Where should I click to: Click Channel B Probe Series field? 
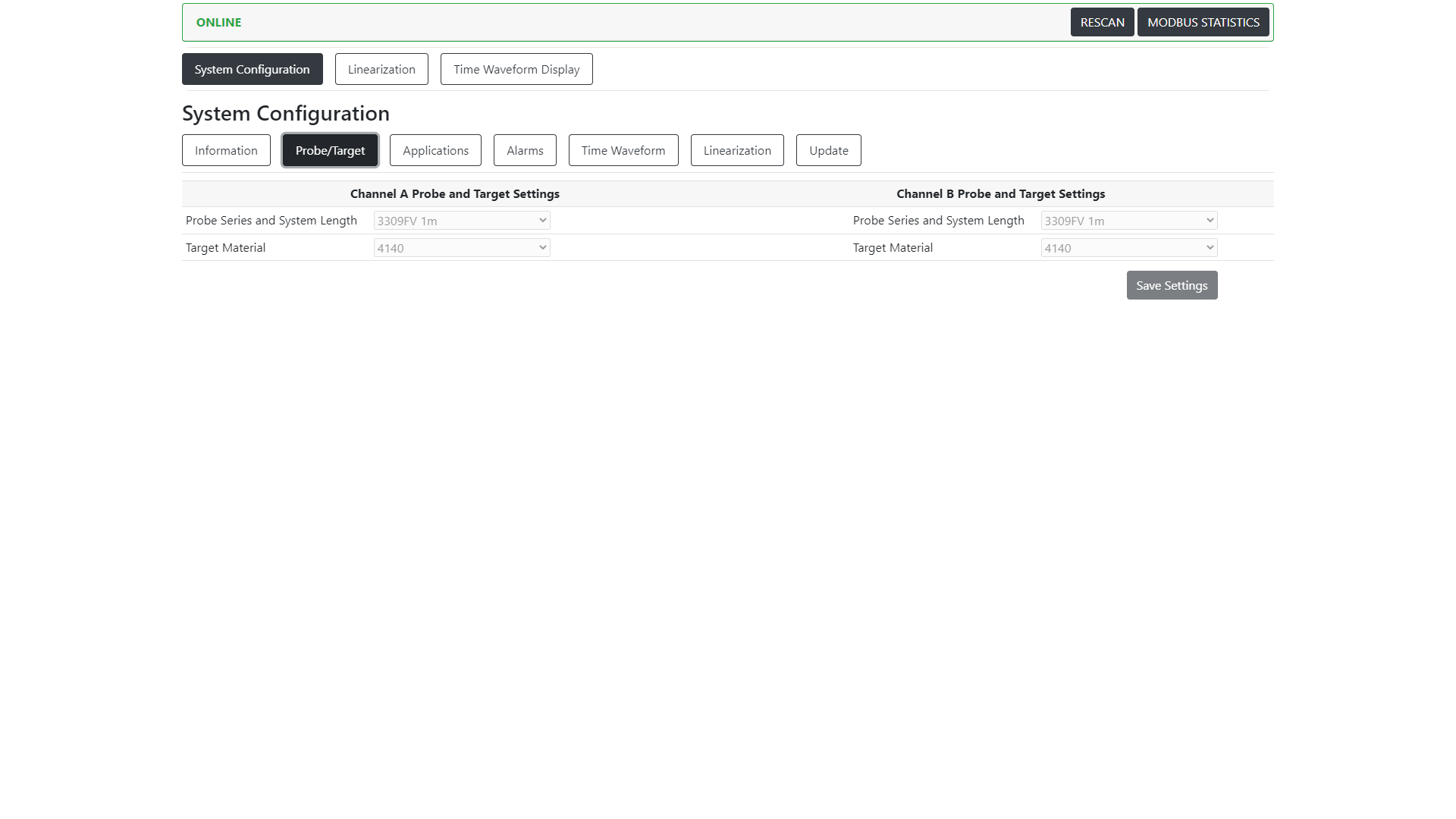[x=1129, y=220]
